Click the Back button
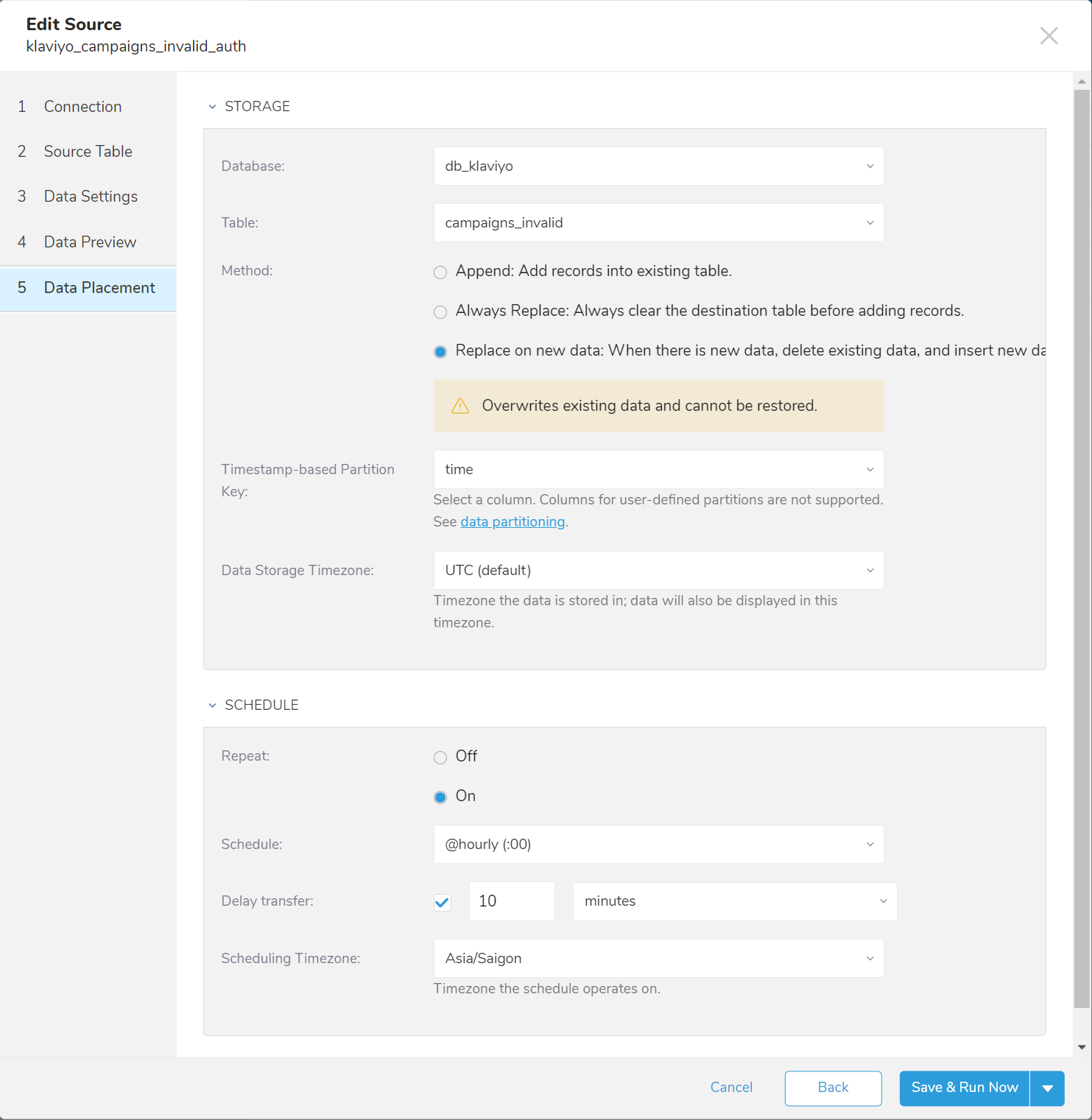1092x1120 pixels. [x=833, y=1088]
